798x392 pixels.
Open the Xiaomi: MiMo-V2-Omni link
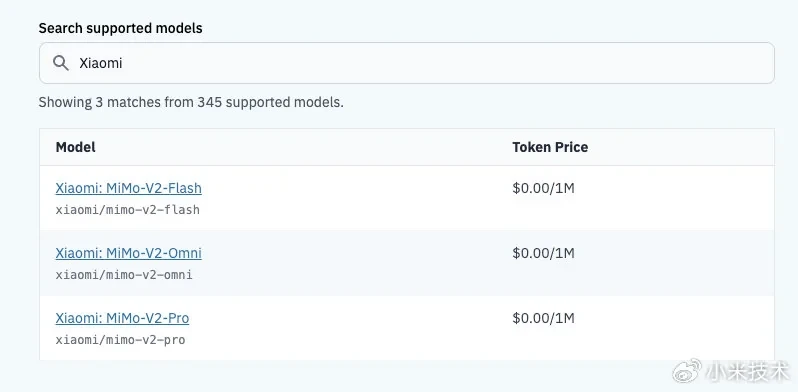click(128, 253)
